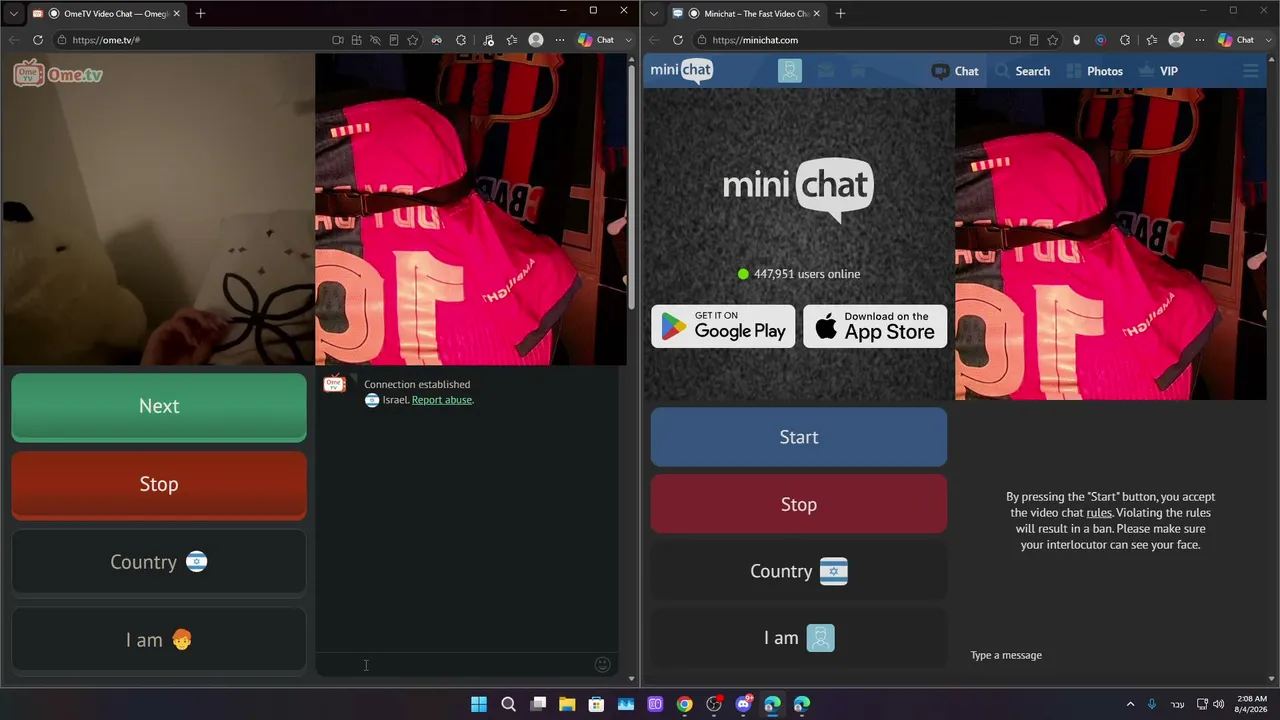Show hidden icons in the system tray
This screenshot has height=720, width=1280.
point(1130,704)
